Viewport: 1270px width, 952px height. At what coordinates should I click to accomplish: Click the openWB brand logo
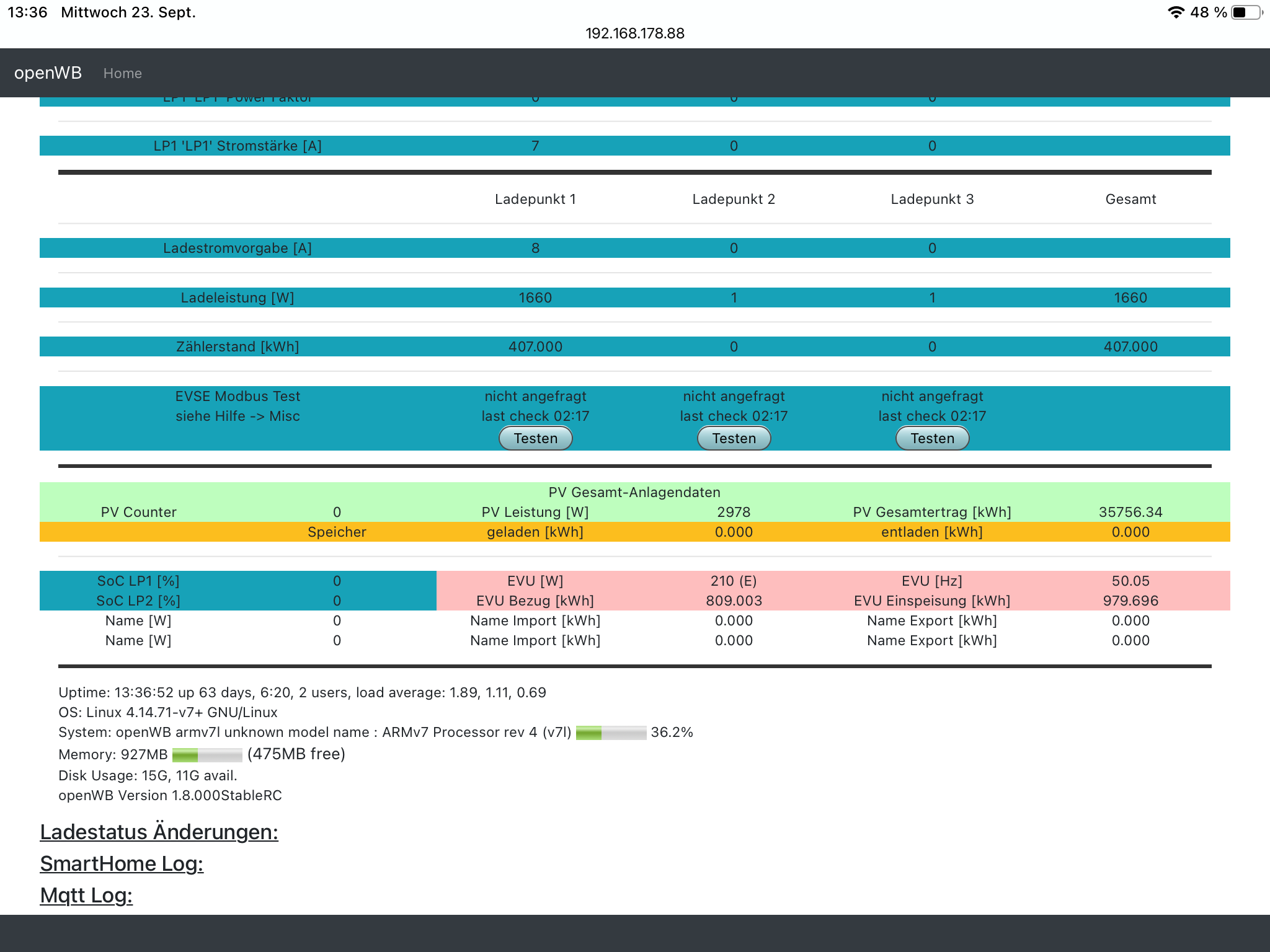pyautogui.click(x=48, y=73)
